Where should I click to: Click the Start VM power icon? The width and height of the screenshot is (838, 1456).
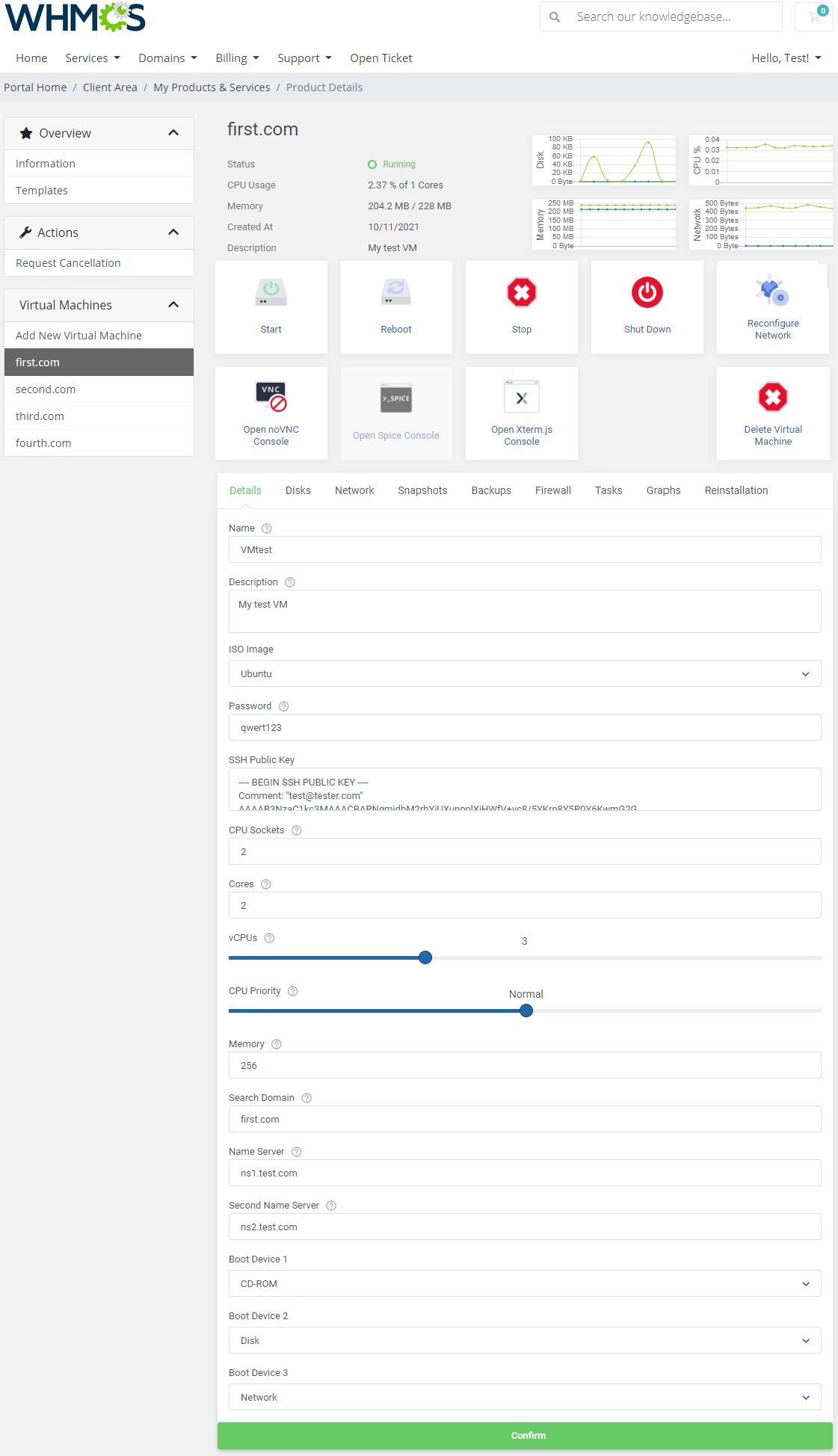point(271,292)
